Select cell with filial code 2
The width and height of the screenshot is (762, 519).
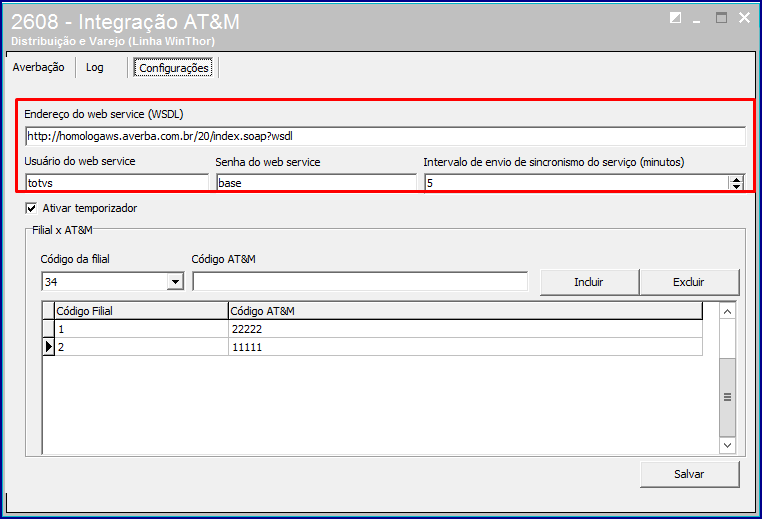141,347
